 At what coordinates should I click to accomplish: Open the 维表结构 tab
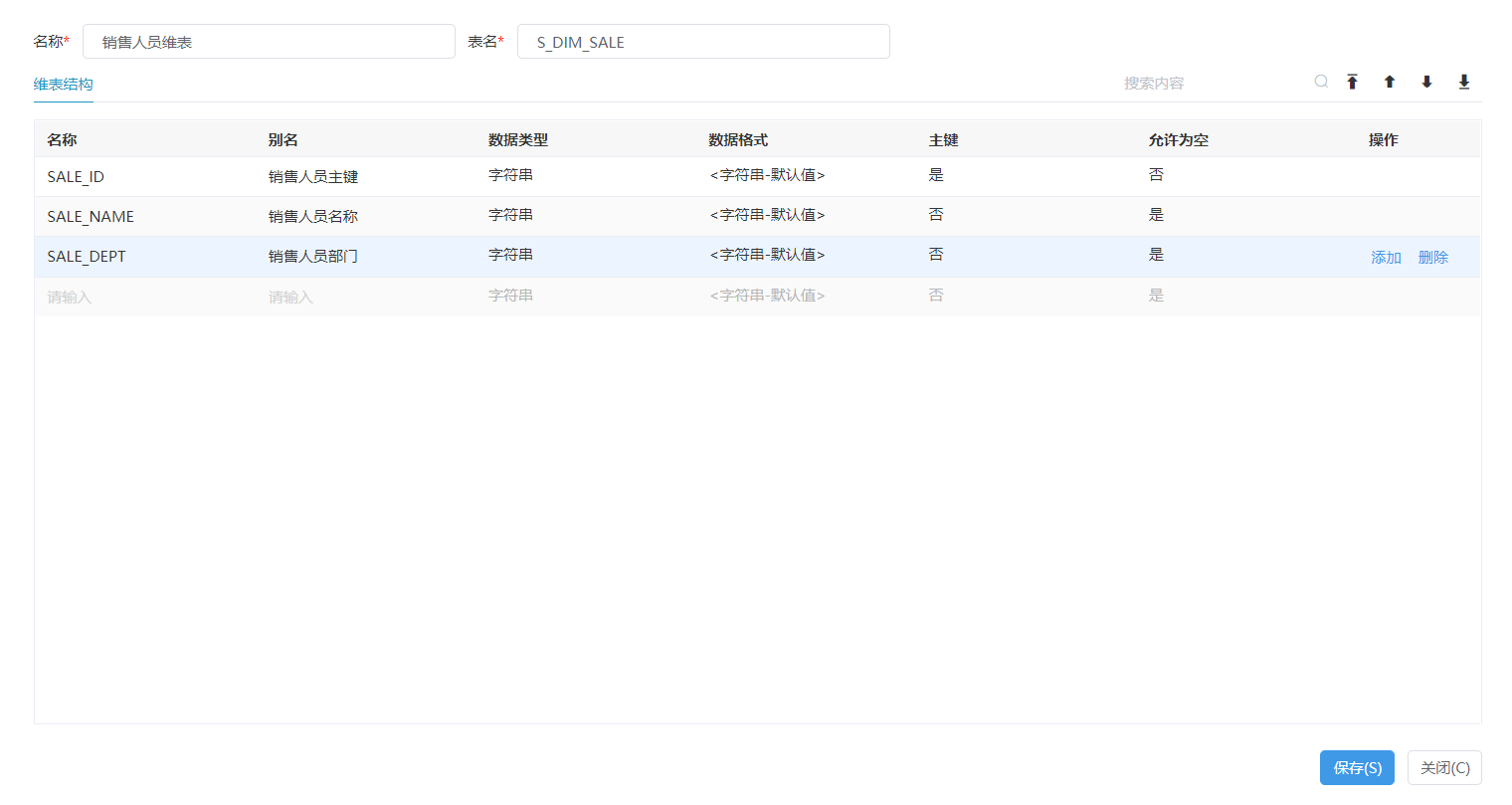coord(64,85)
